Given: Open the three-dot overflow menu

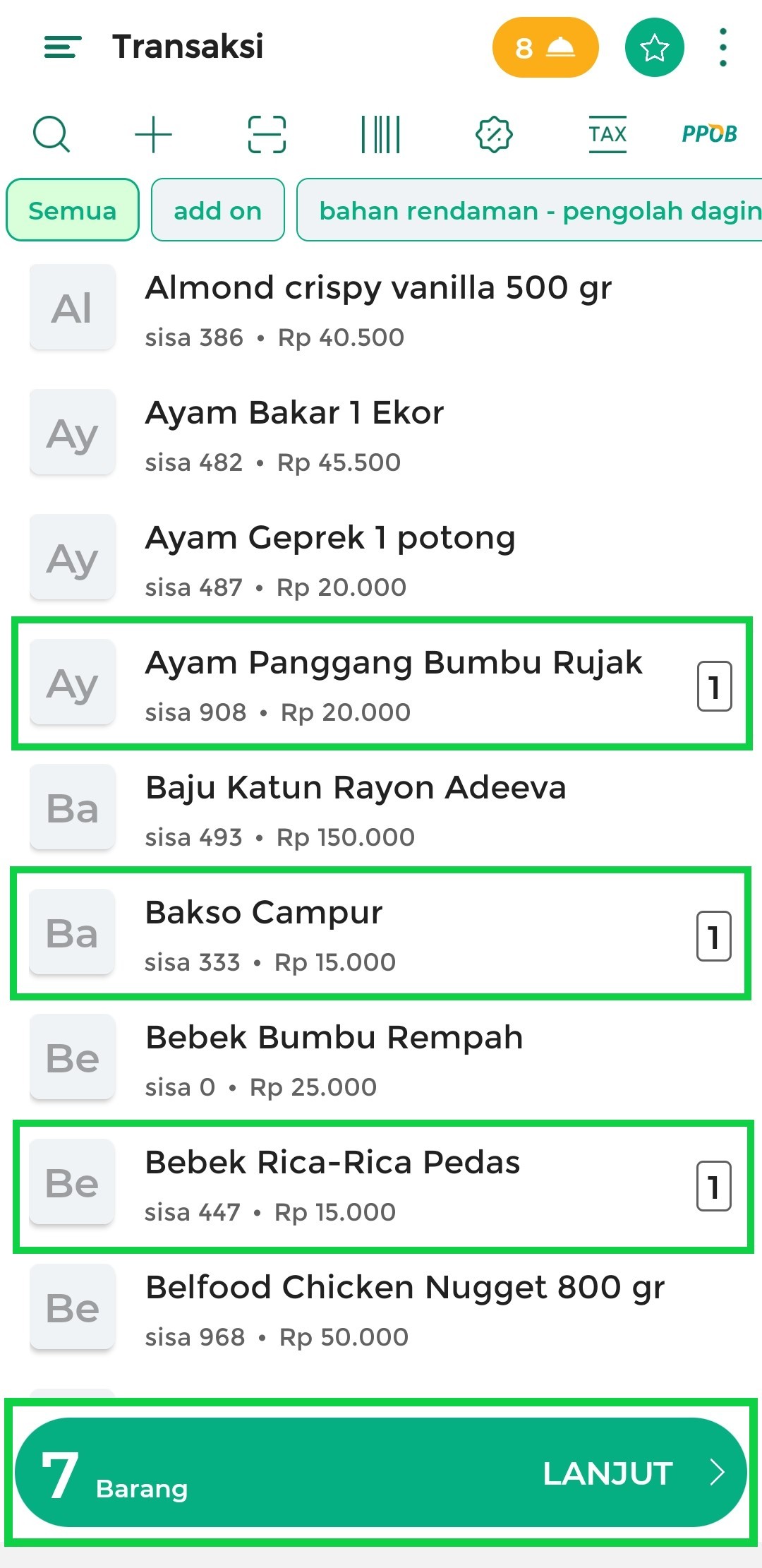Looking at the screenshot, I should (x=722, y=48).
